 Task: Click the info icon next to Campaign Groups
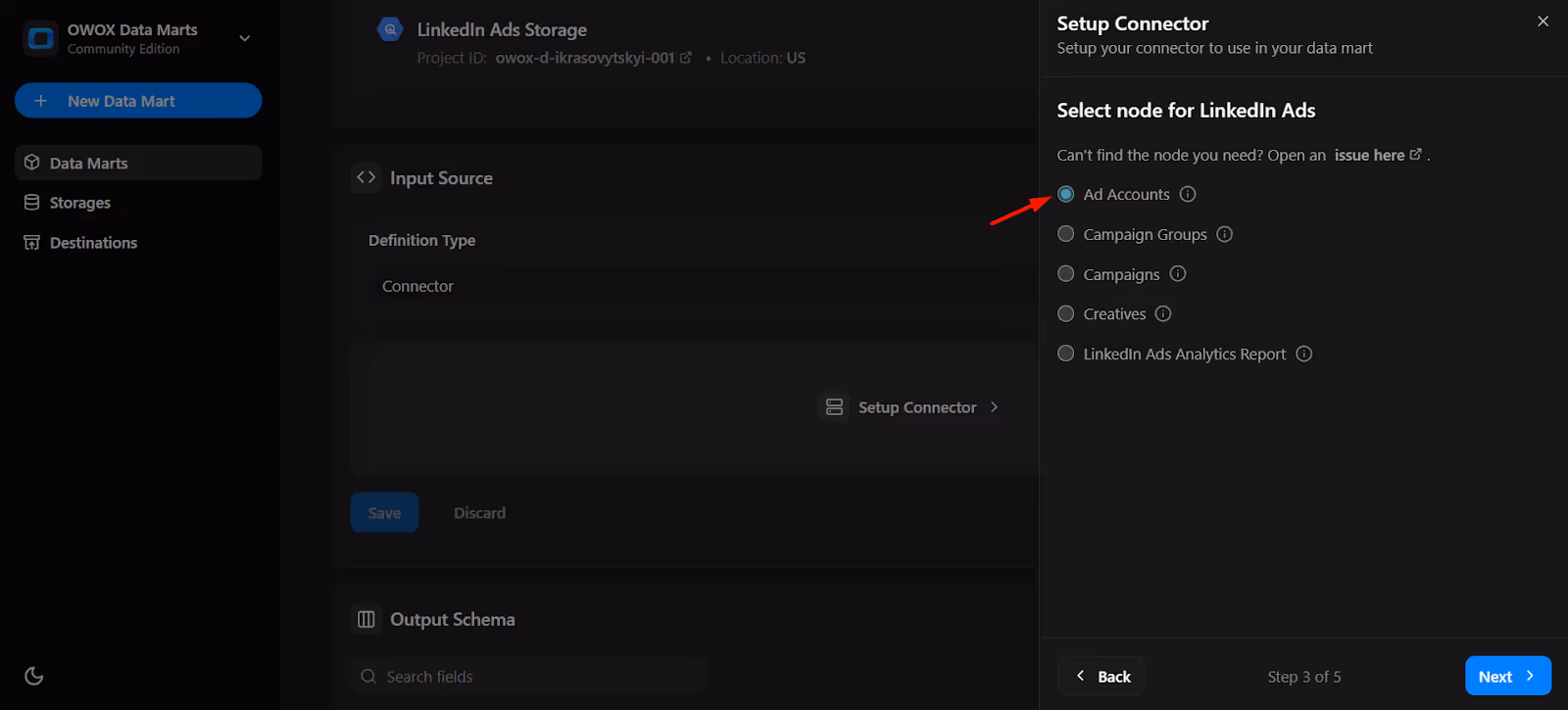click(1224, 234)
